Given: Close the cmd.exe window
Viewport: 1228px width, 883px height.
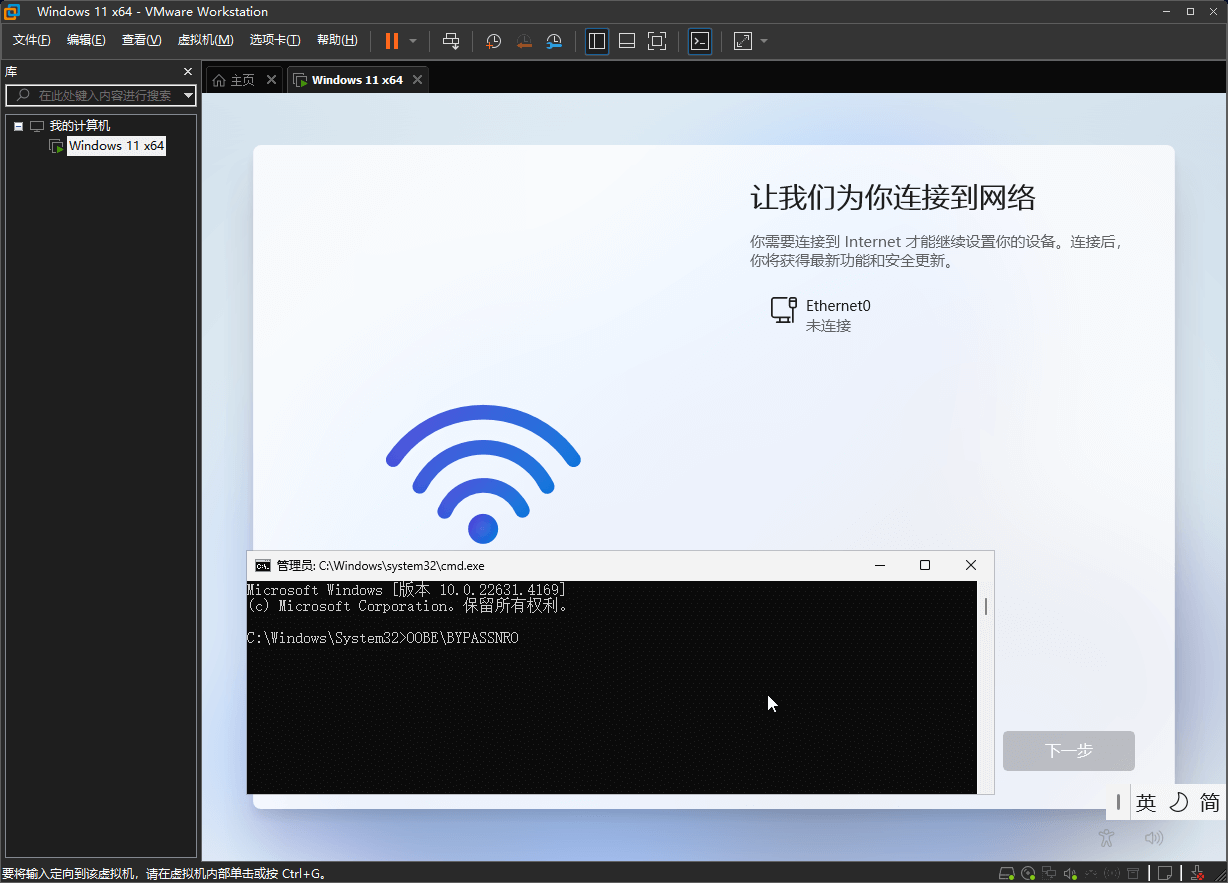Looking at the screenshot, I should (970, 565).
